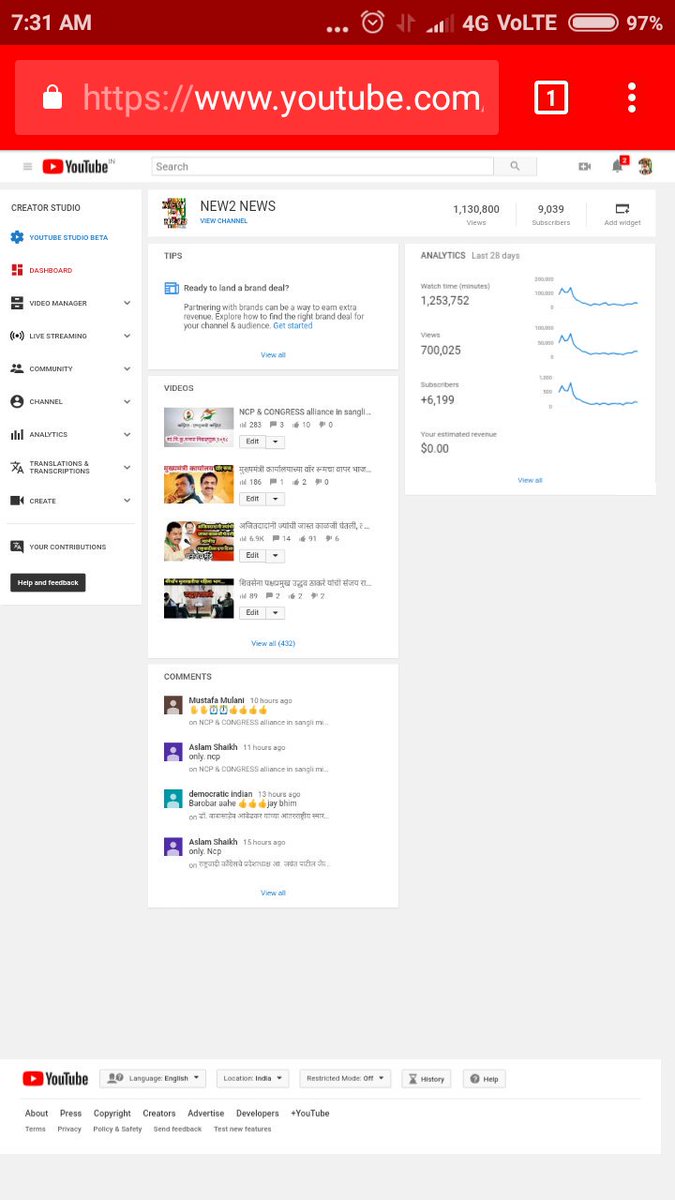
Task: Tap the HTTPS padlock icon
Action: 52,97
